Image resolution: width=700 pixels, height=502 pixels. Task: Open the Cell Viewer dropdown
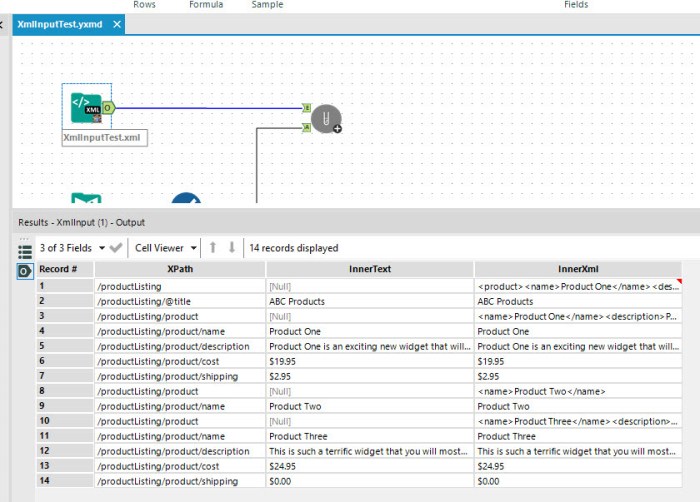click(x=165, y=248)
